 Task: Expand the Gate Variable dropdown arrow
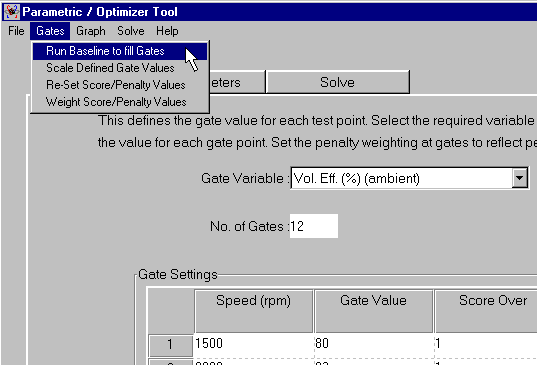click(x=520, y=178)
